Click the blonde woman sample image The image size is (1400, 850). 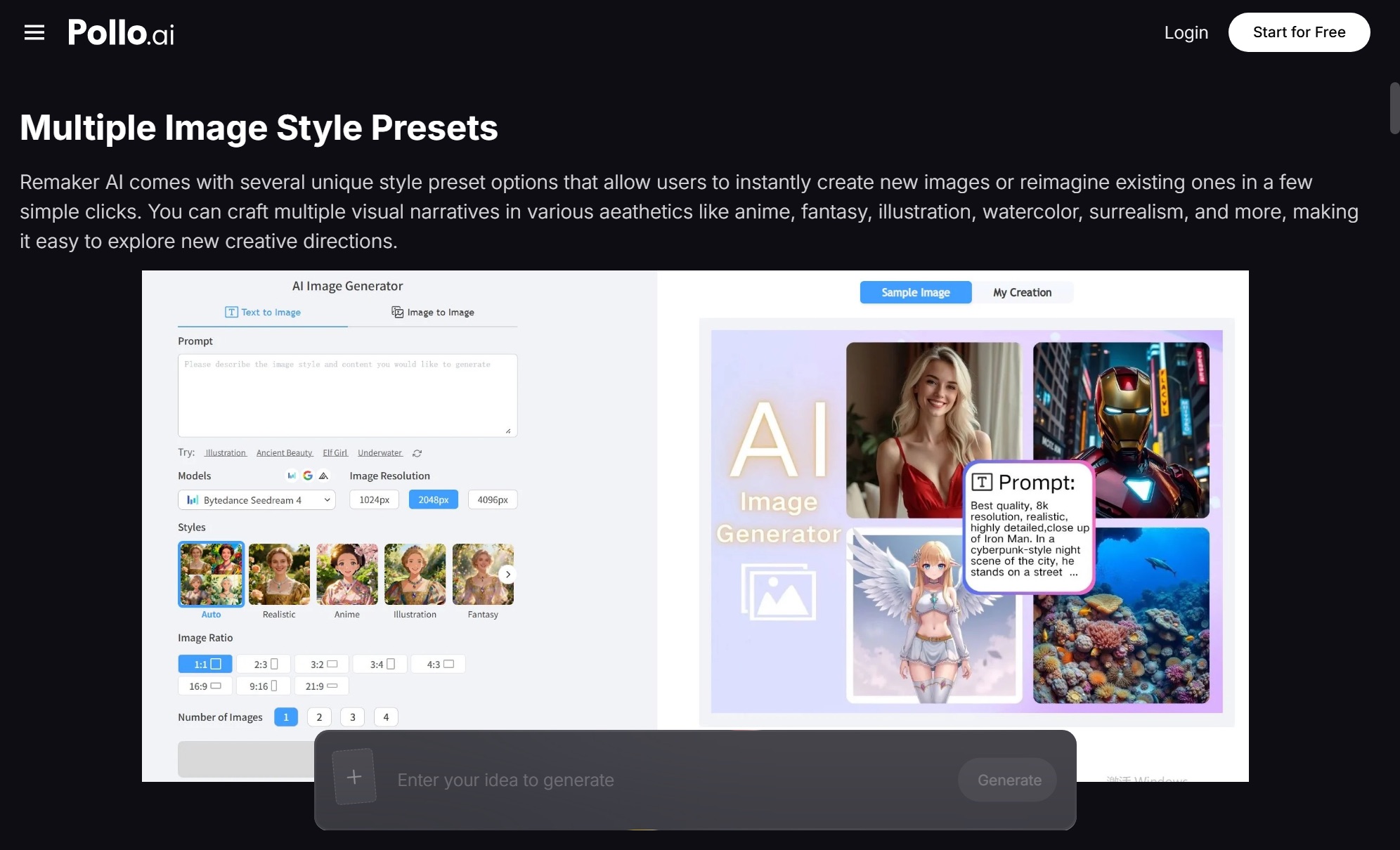(x=934, y=430)
